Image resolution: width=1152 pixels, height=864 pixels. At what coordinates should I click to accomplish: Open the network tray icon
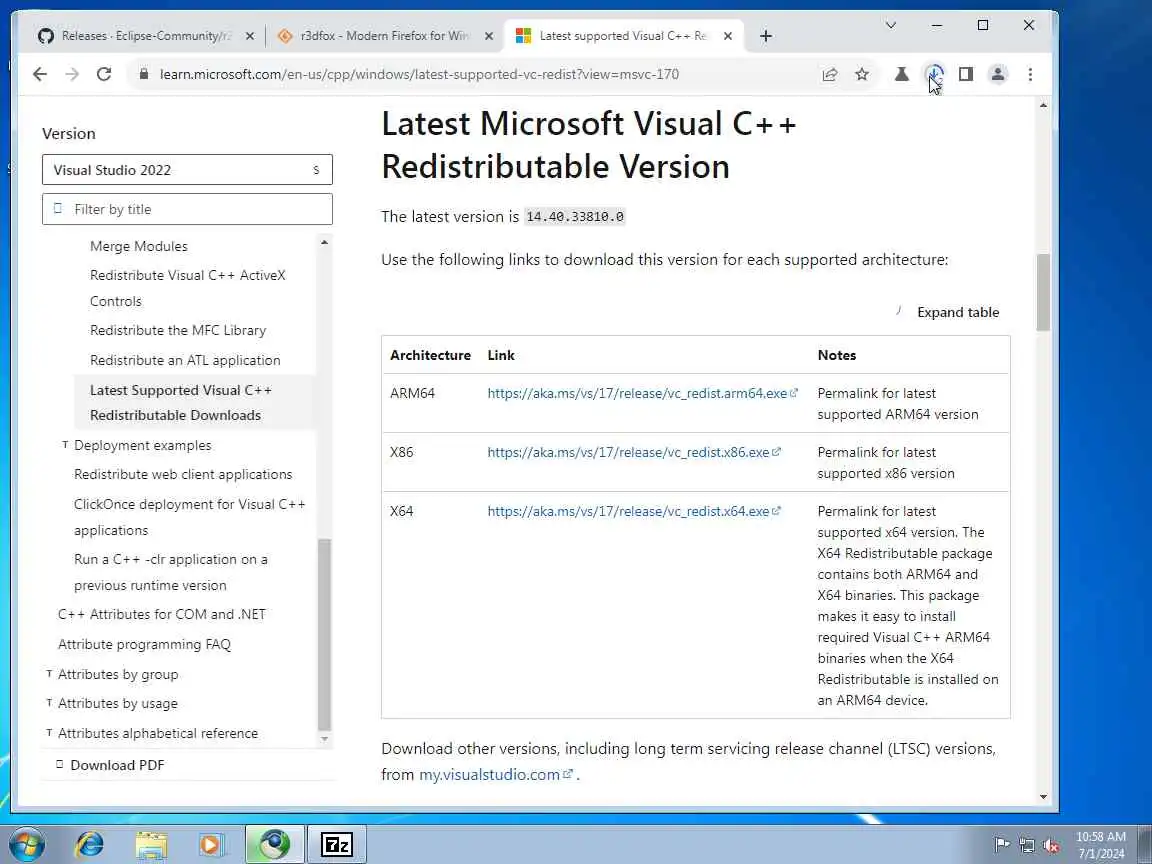(1026, 845)
